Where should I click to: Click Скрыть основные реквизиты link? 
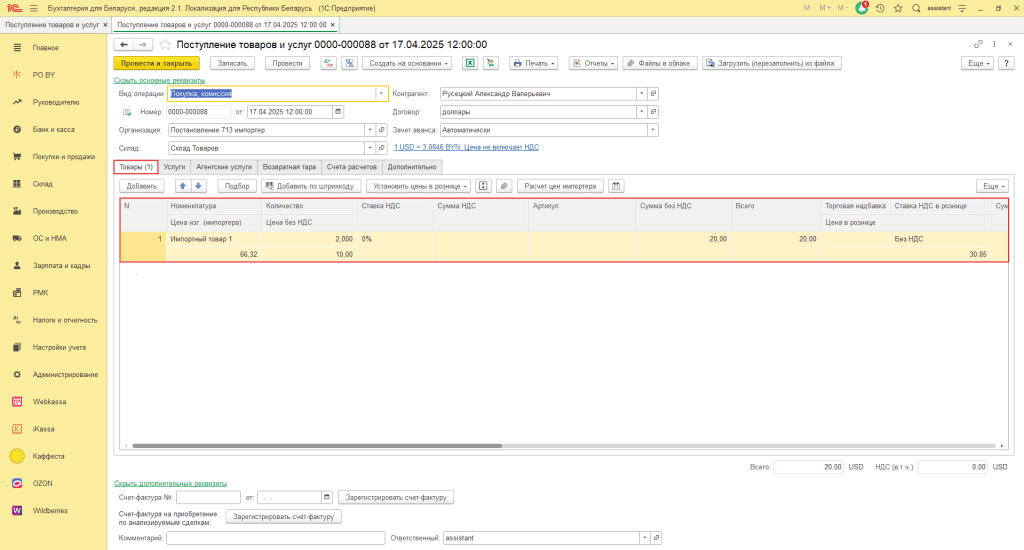(x=159, y=80)
